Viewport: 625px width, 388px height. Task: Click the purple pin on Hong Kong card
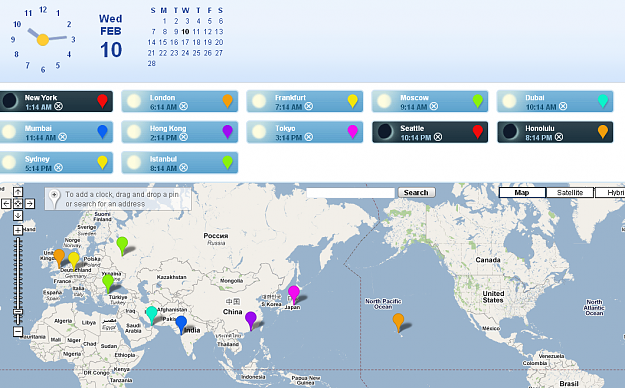point(228,132)
